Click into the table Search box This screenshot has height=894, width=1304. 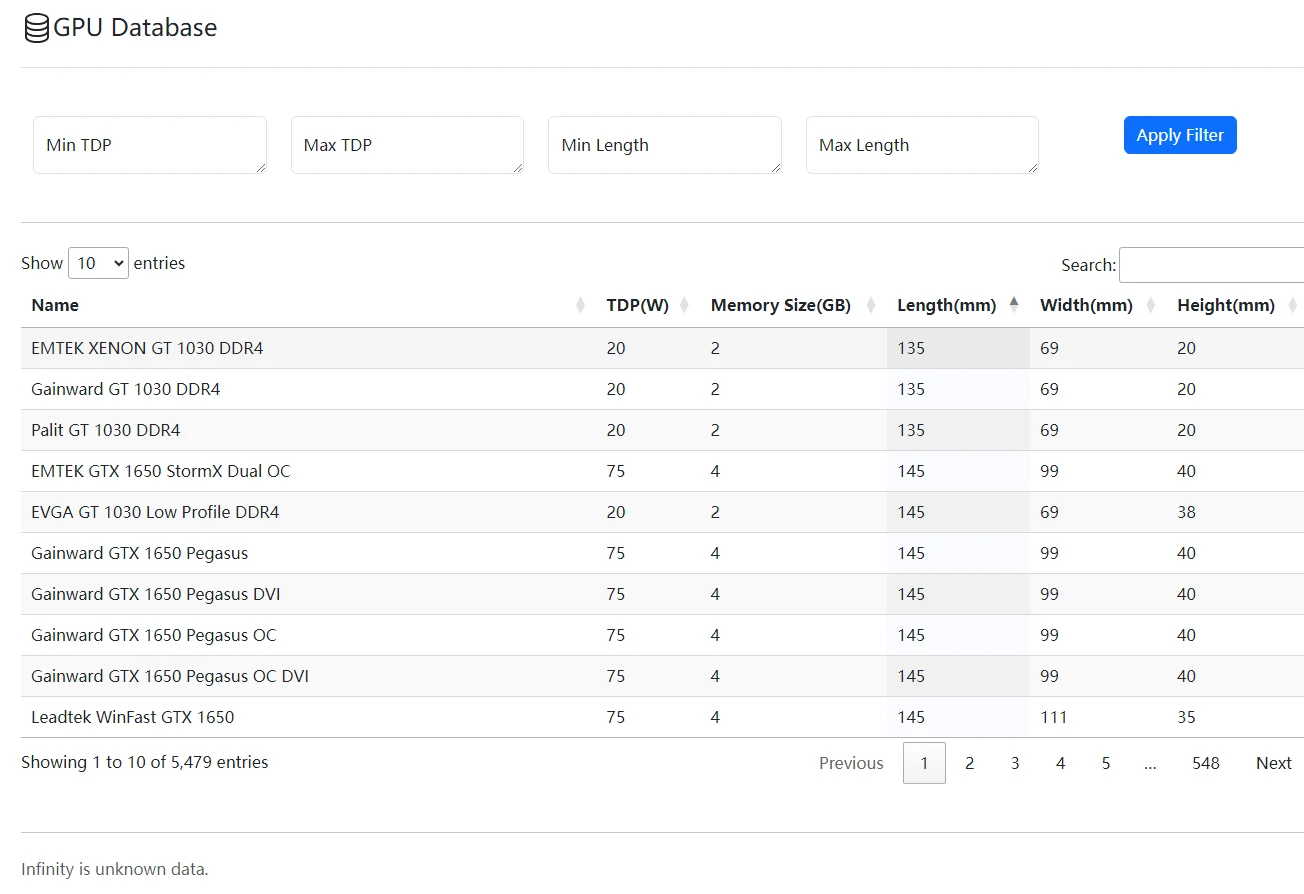click(1212, 265)
